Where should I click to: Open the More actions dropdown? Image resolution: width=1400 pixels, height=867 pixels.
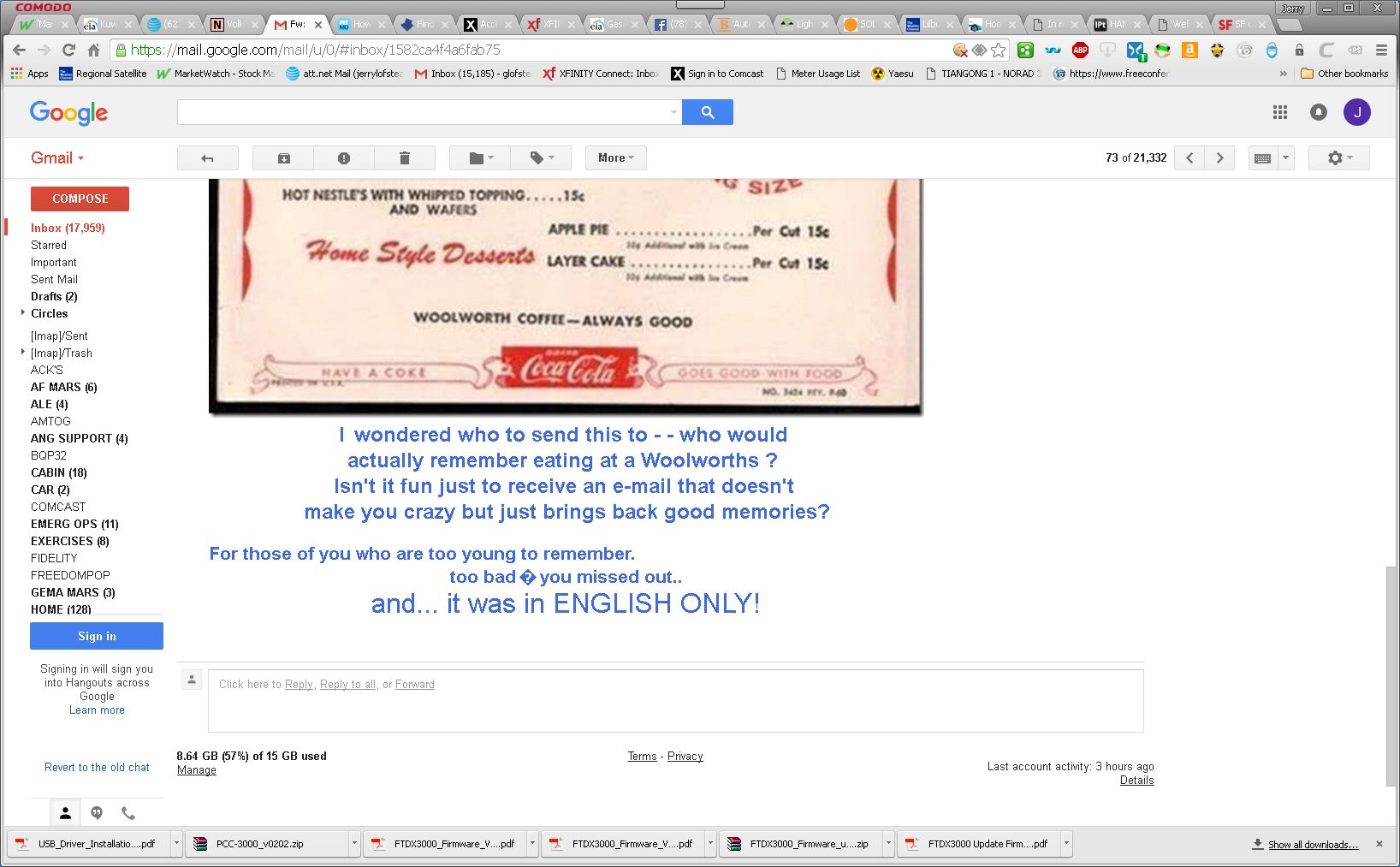616,158
